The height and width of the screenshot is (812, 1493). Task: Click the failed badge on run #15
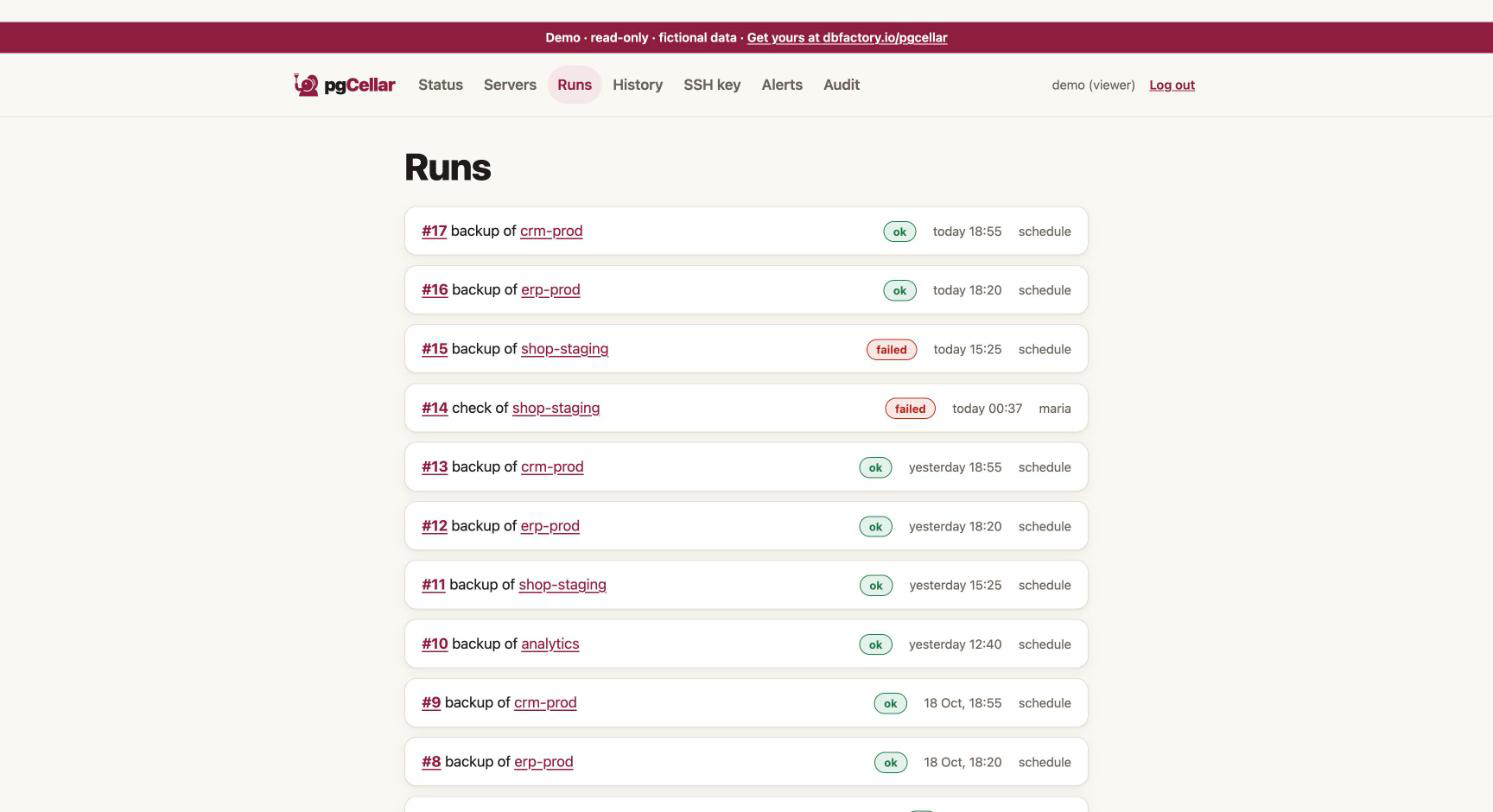[891, 350]
